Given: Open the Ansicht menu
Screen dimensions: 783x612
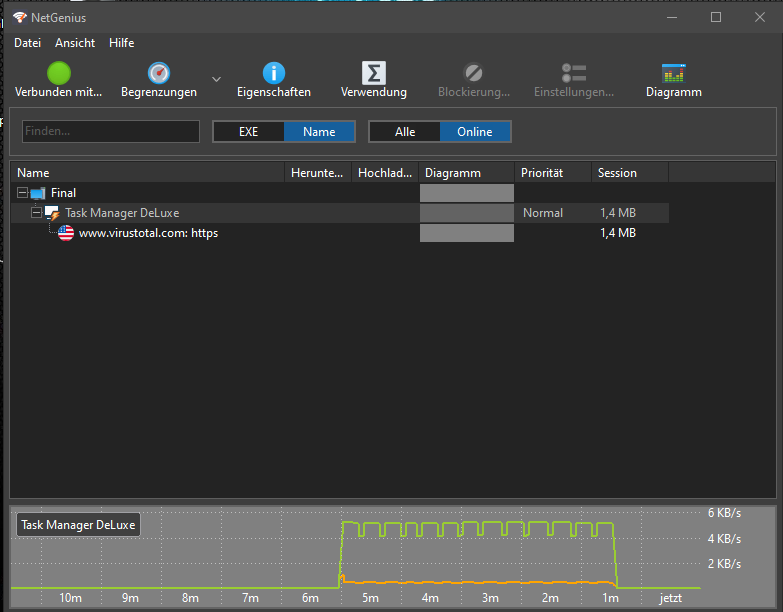Looking at the screenshot, I should pos(75,43).
